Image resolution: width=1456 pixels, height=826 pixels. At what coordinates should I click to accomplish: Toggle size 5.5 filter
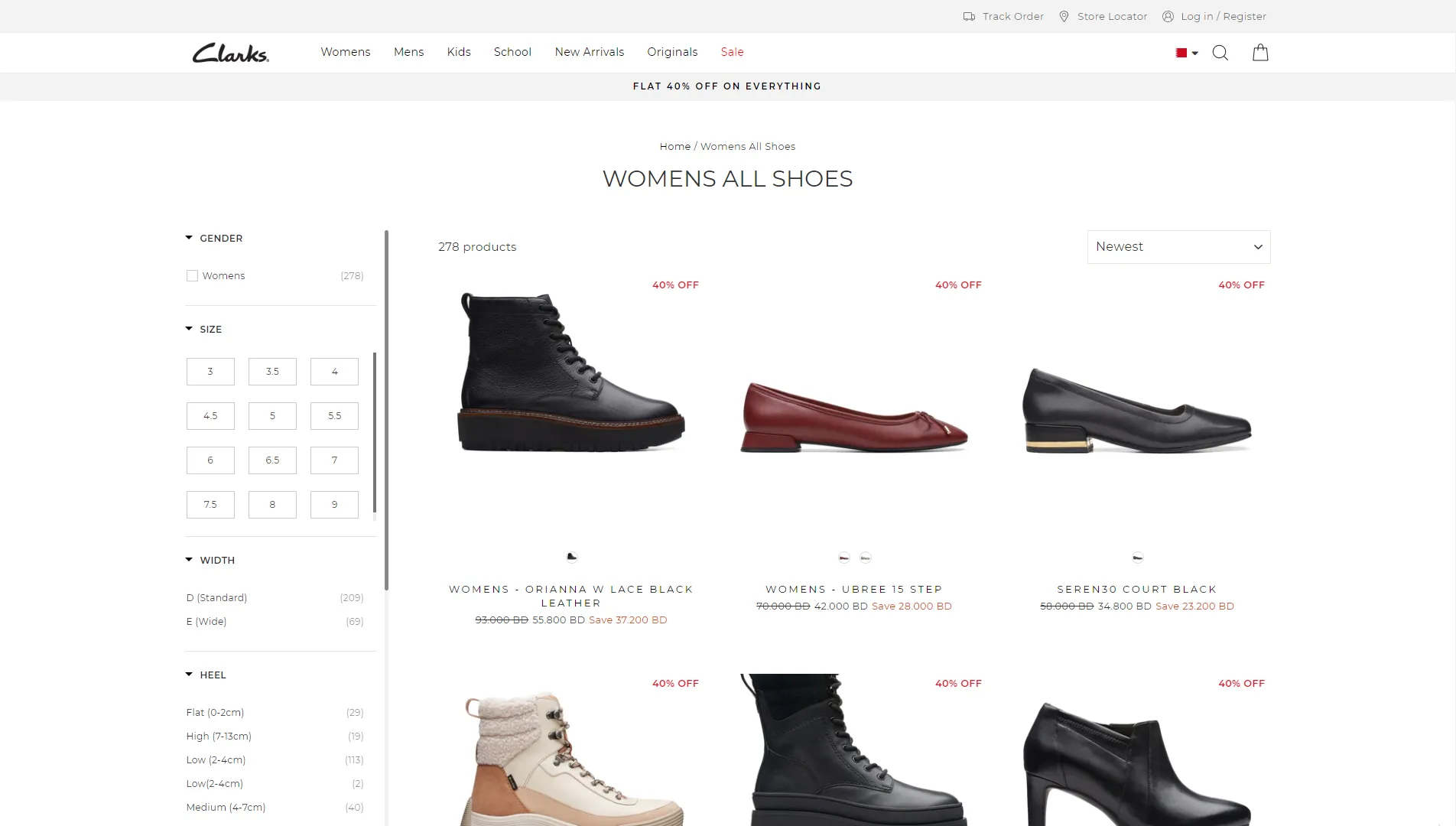334,416
